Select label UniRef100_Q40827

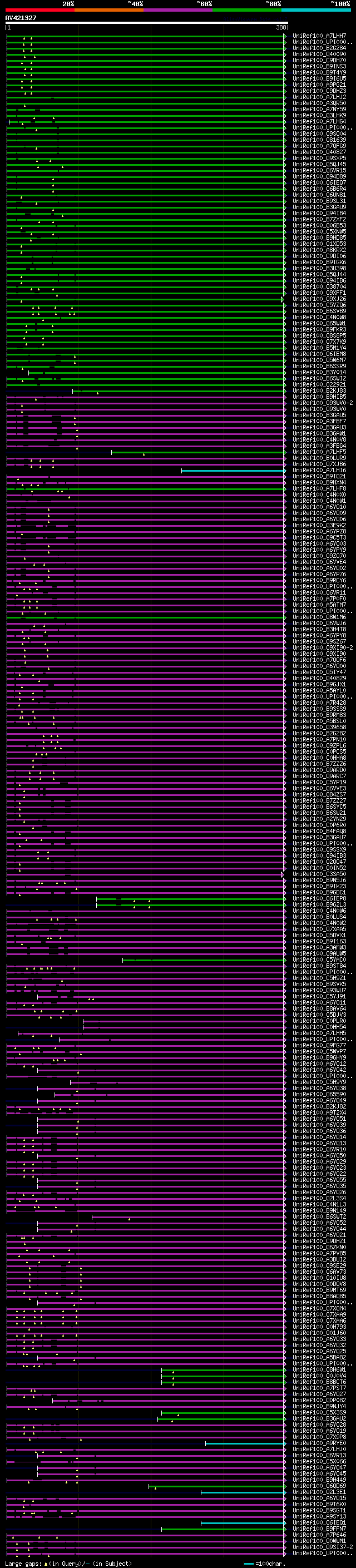click(319, 152)
